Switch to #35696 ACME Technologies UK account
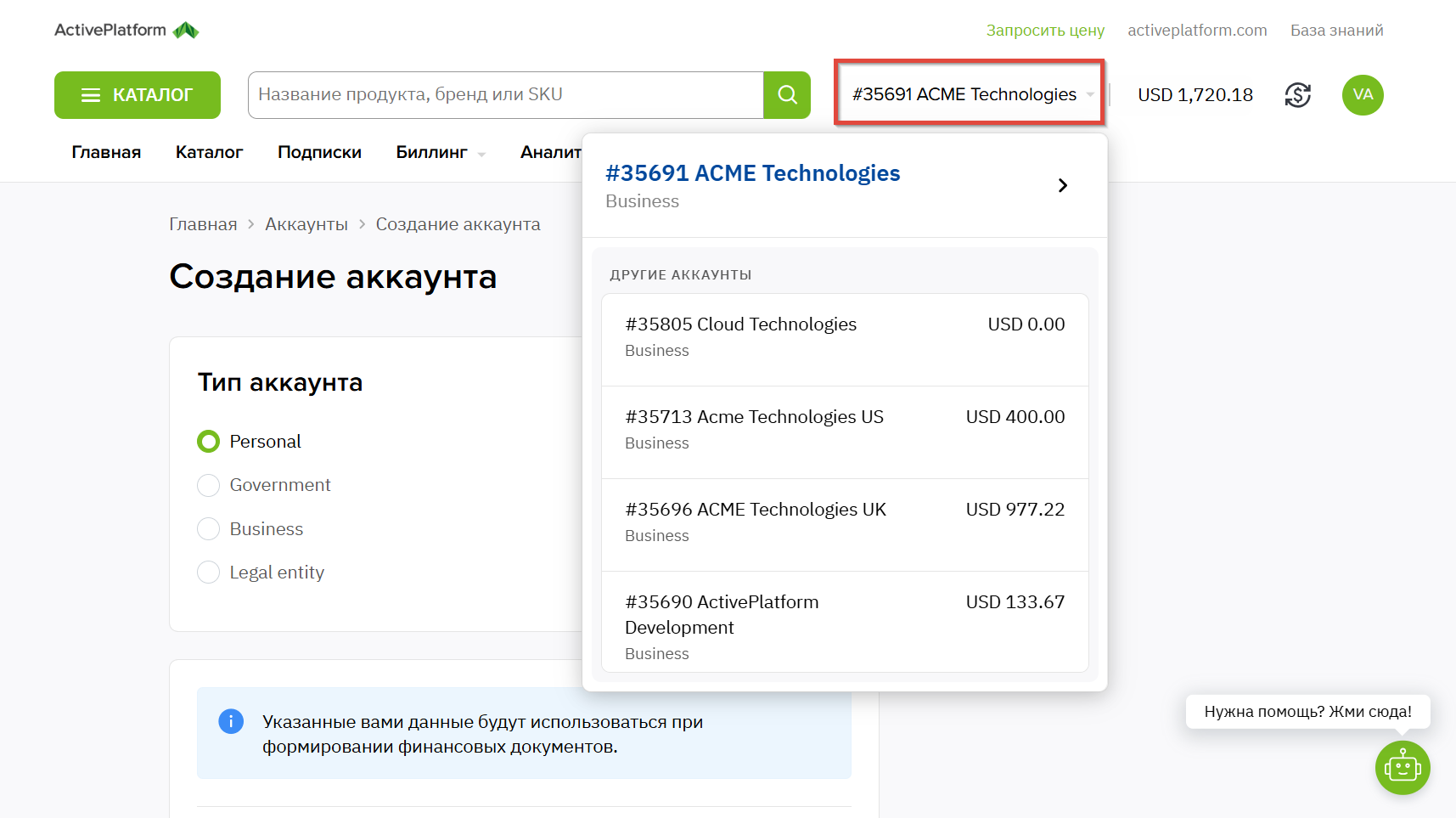1456x818 pixels. [x=845, y=525]
